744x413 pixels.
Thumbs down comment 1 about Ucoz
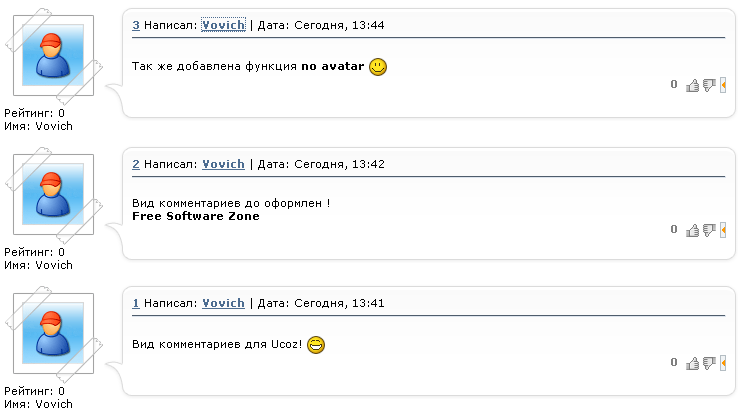click(x=709, y=363)
